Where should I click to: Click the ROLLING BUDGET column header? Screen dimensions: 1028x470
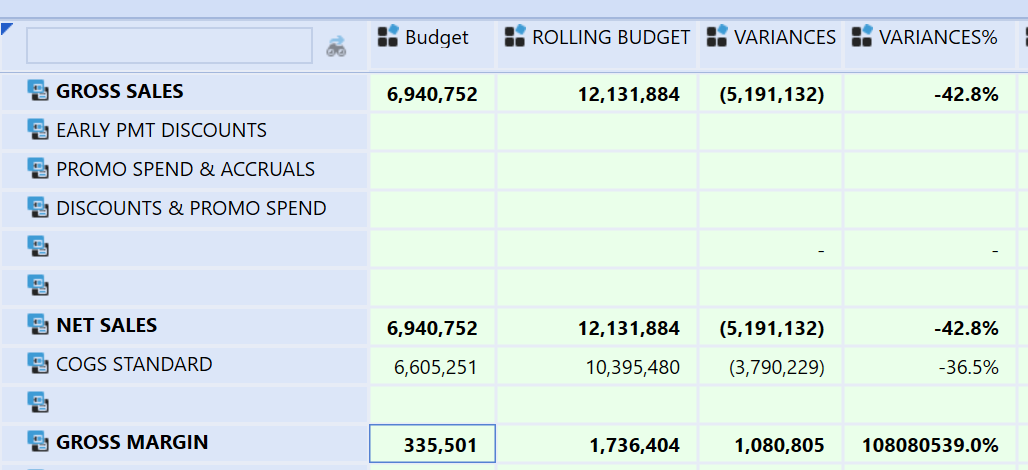click(x=610, y=38)
